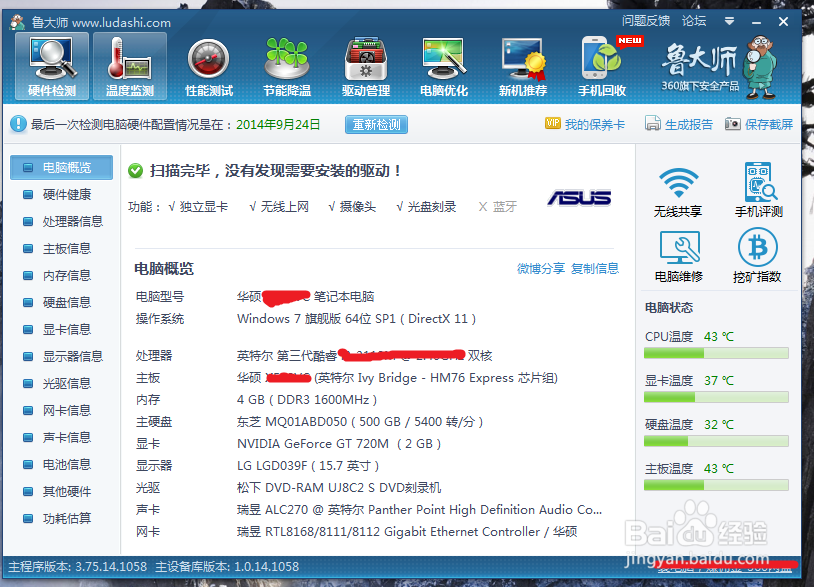The height and width of the screenshot is (587, 814).
Task: Open the 挖矿指数 bitcoin mining icon
Action: (x=757, y=257)
